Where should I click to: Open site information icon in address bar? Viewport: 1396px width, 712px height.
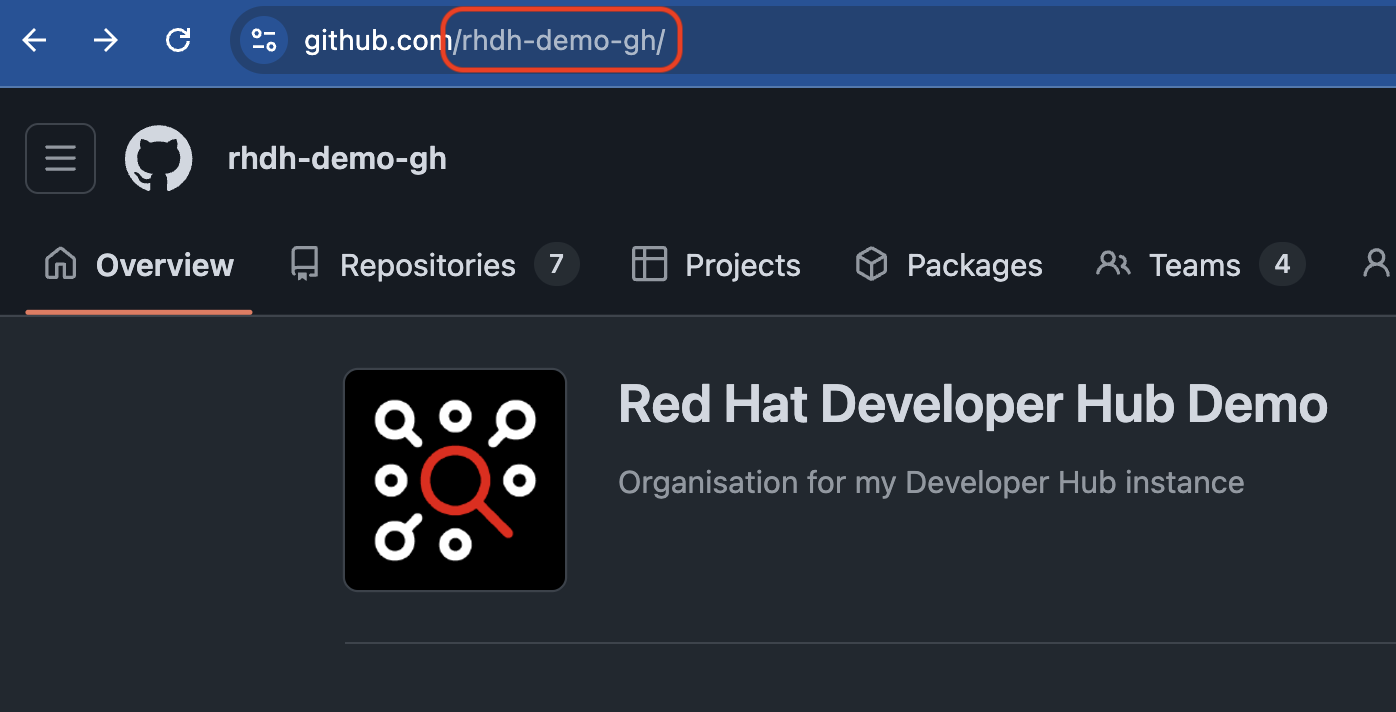pos(264,40)
